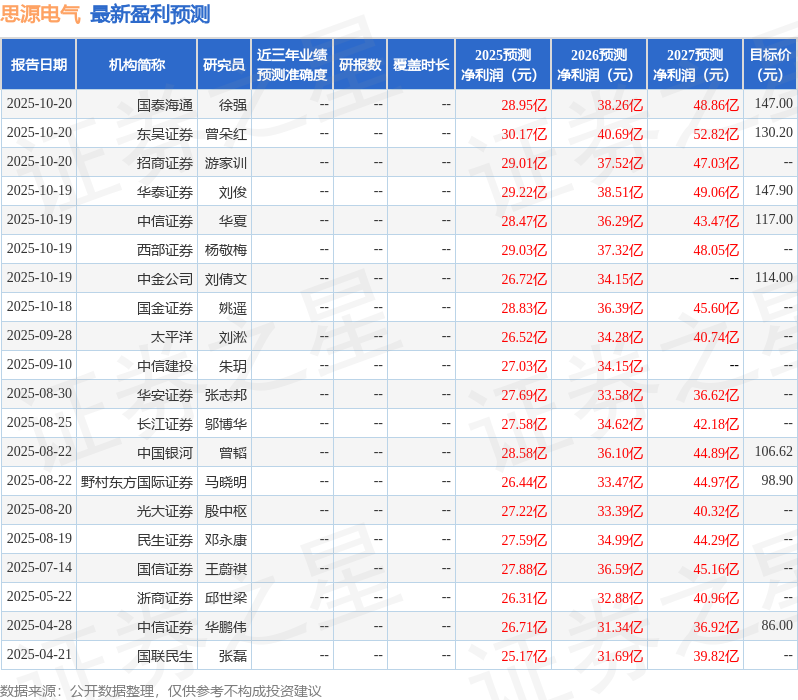This screenshot has width=798, height=700.
Task: Click the 2025预测净利润 column header
Action: point(503,65)
